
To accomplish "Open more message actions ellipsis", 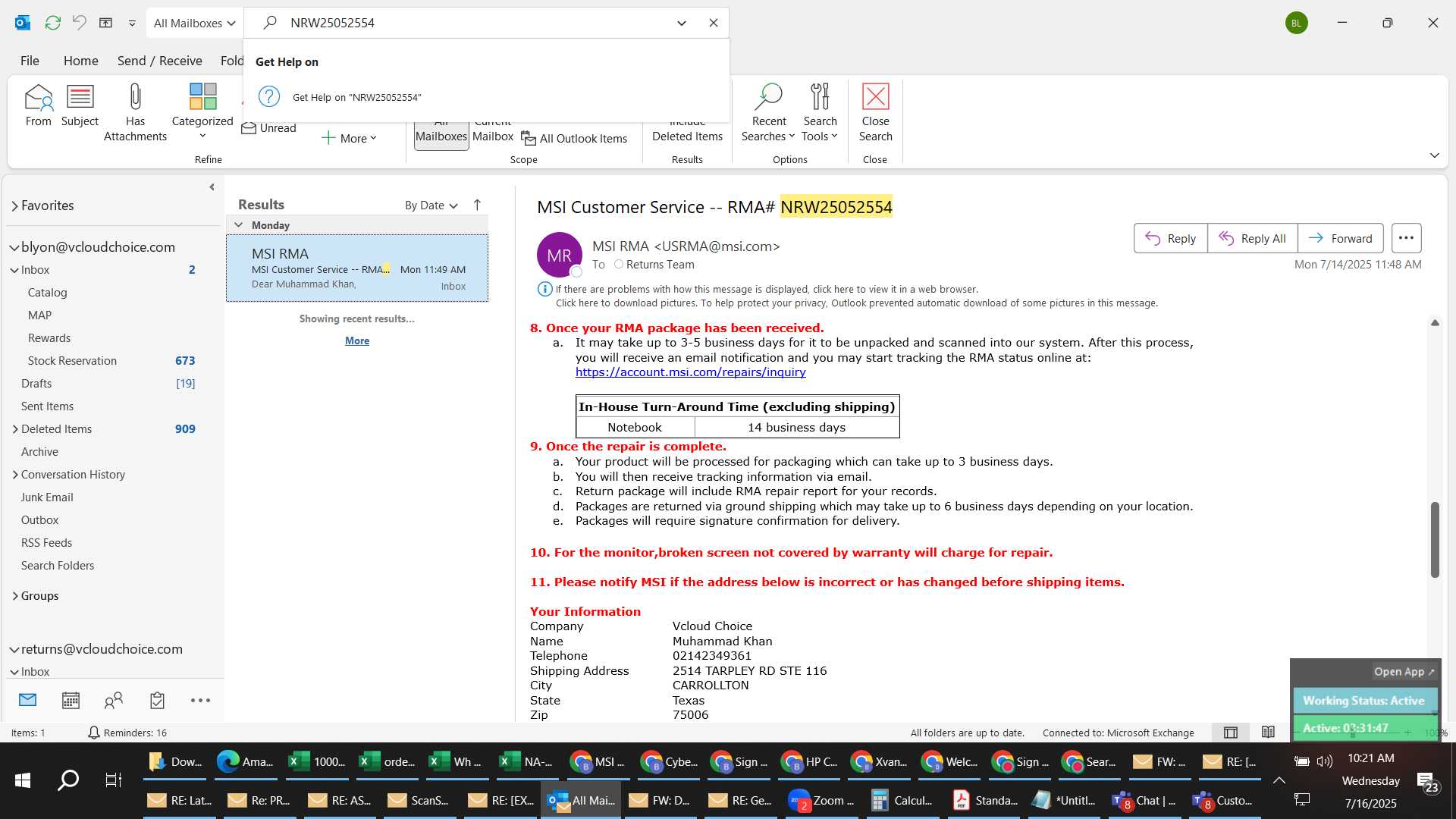I will coord(1406,238).
